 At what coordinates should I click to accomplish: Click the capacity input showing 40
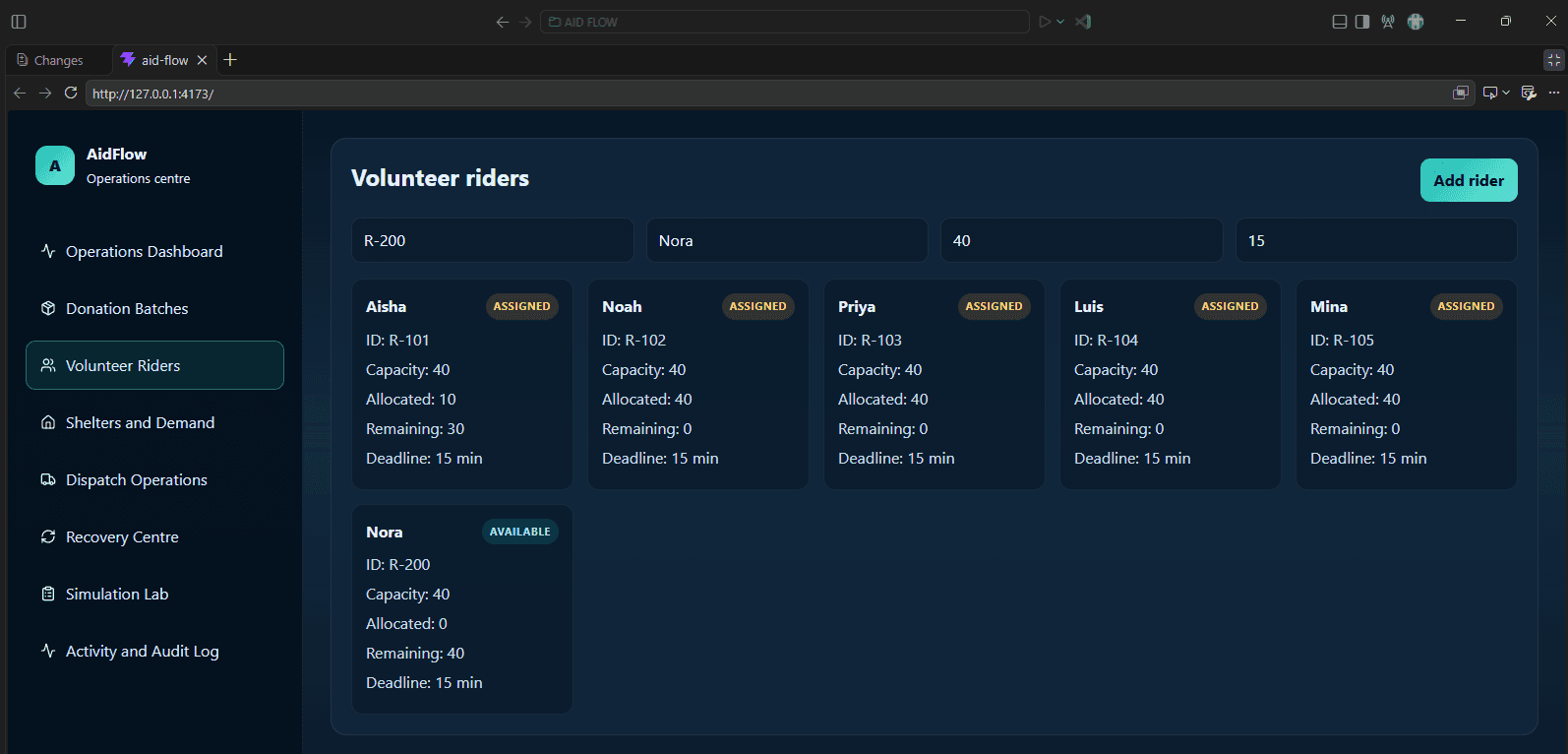[1082, 240]
